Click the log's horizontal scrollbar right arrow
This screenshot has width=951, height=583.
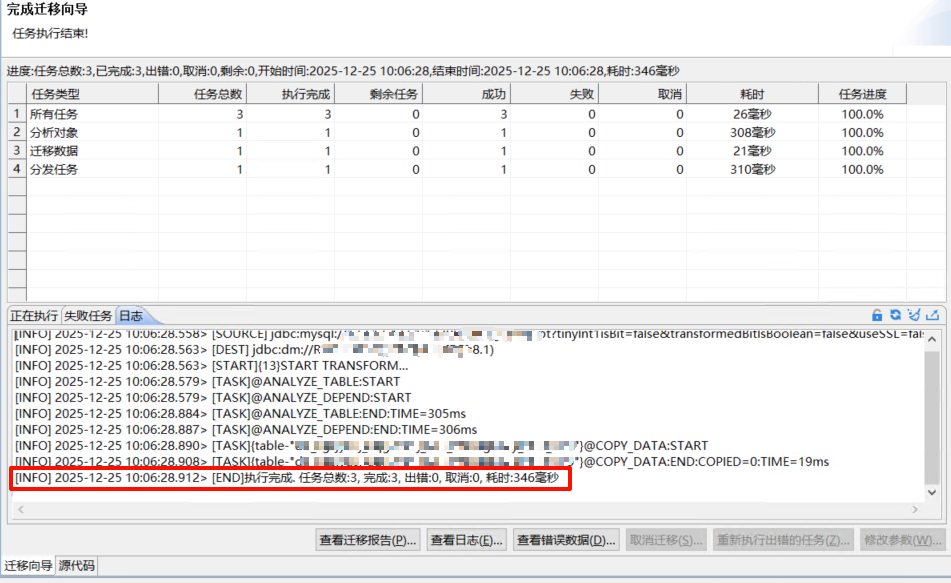(917, 510)
